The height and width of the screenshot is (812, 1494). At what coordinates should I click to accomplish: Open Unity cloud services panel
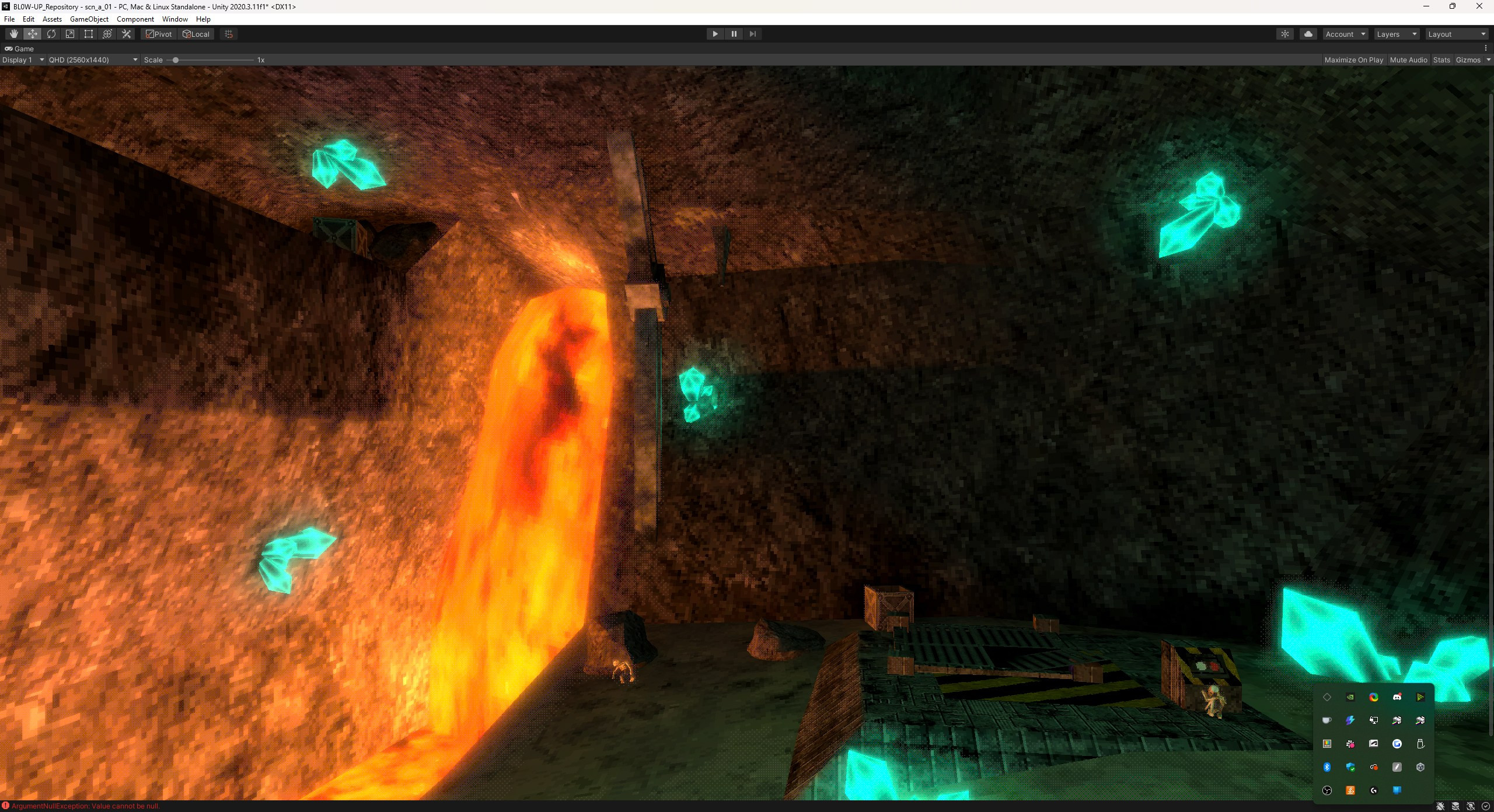tap(1307, 33)
